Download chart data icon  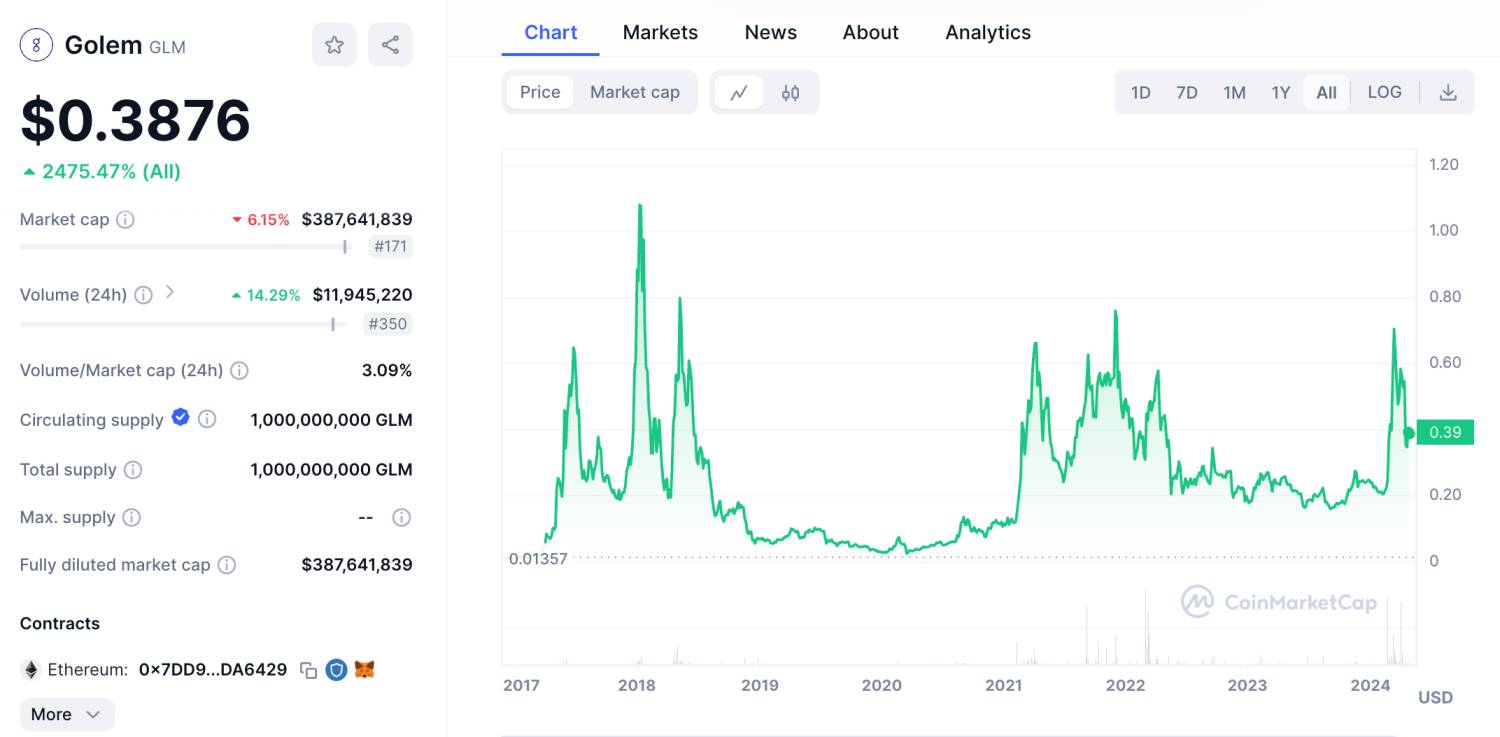click(1447, 92)
